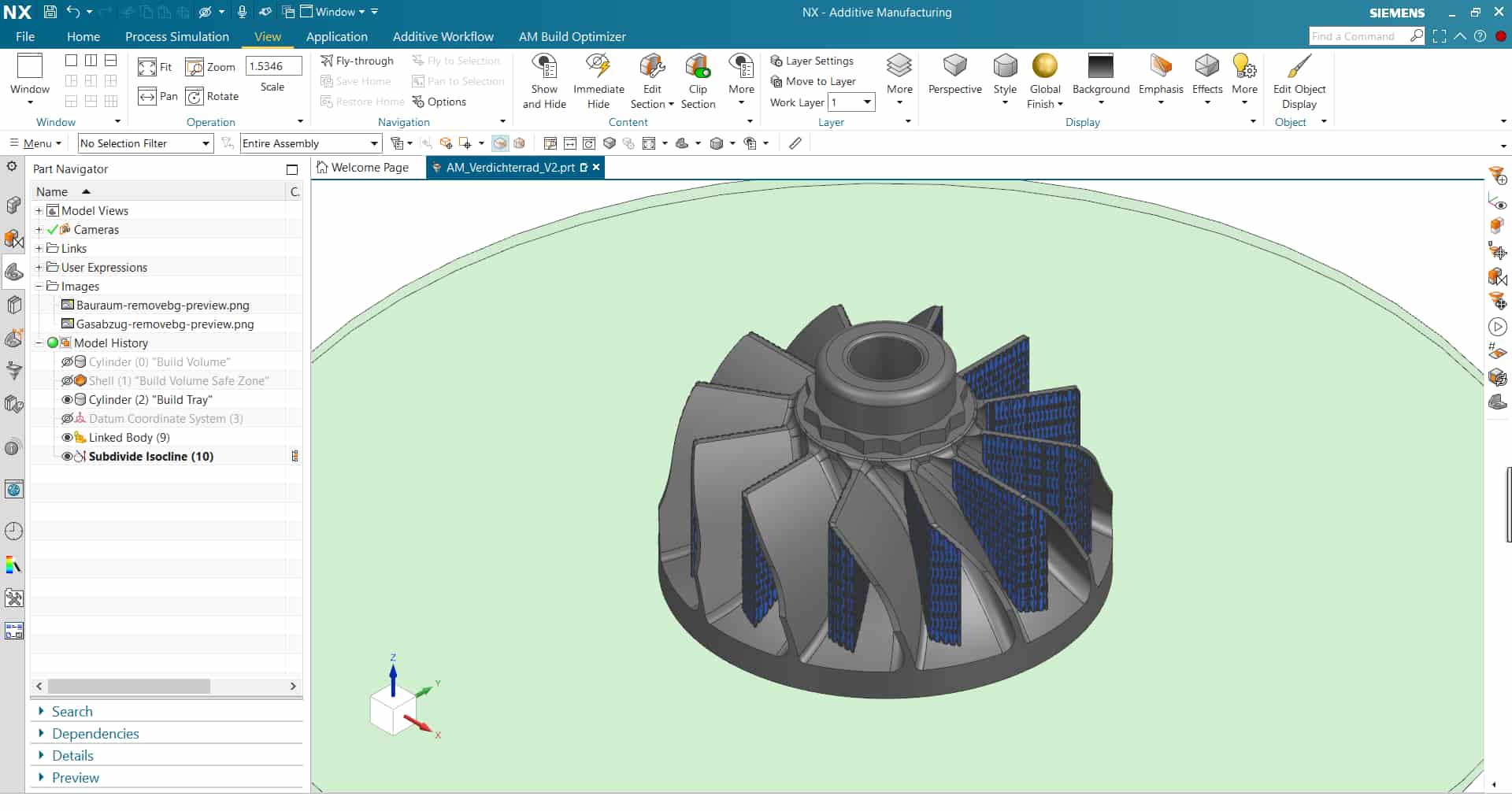
Task: Toggle visibility of Cylinder (0) Build Volume
Action: (x=68, y=362)
